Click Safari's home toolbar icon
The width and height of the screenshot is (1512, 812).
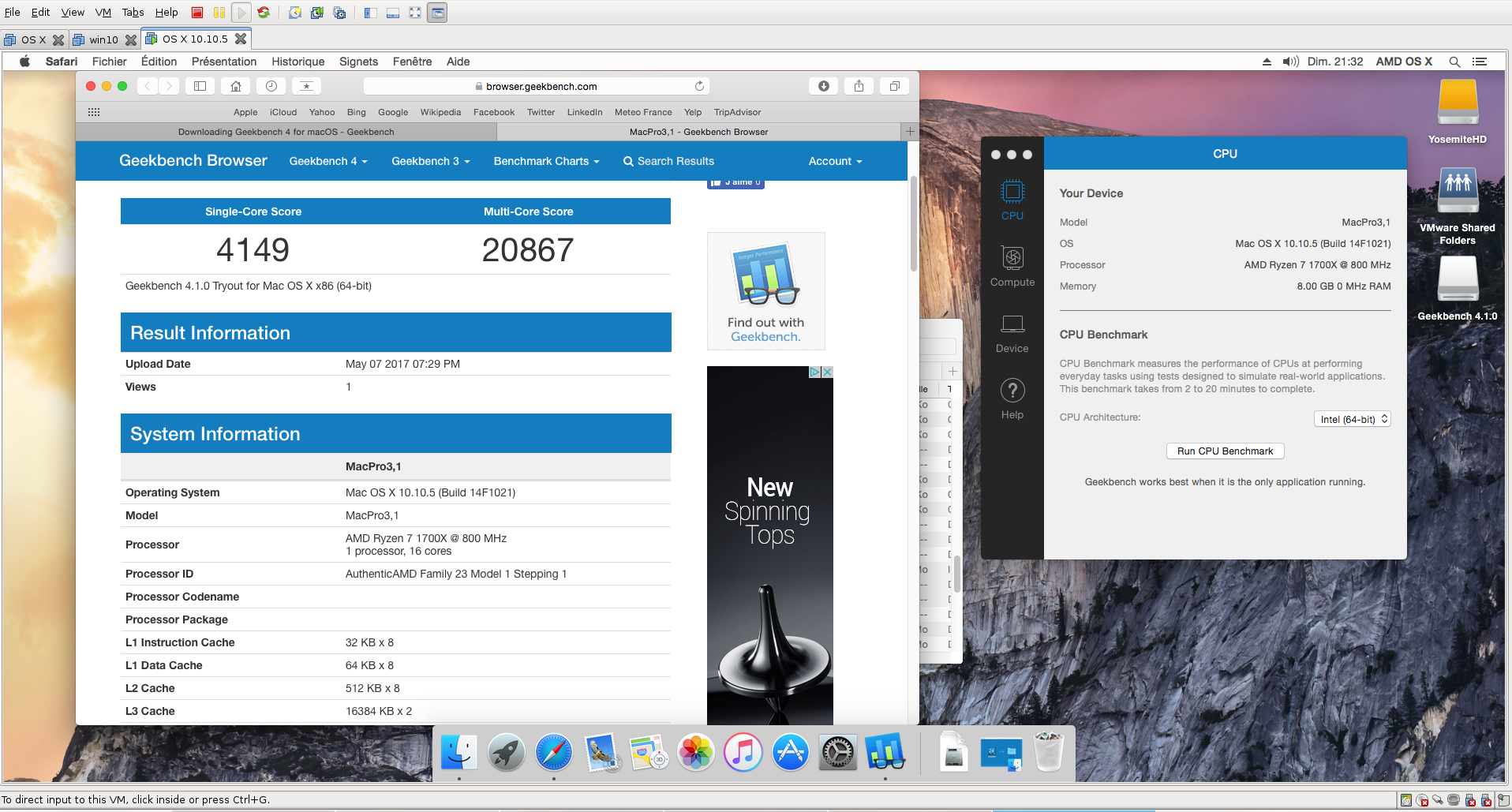235,86
